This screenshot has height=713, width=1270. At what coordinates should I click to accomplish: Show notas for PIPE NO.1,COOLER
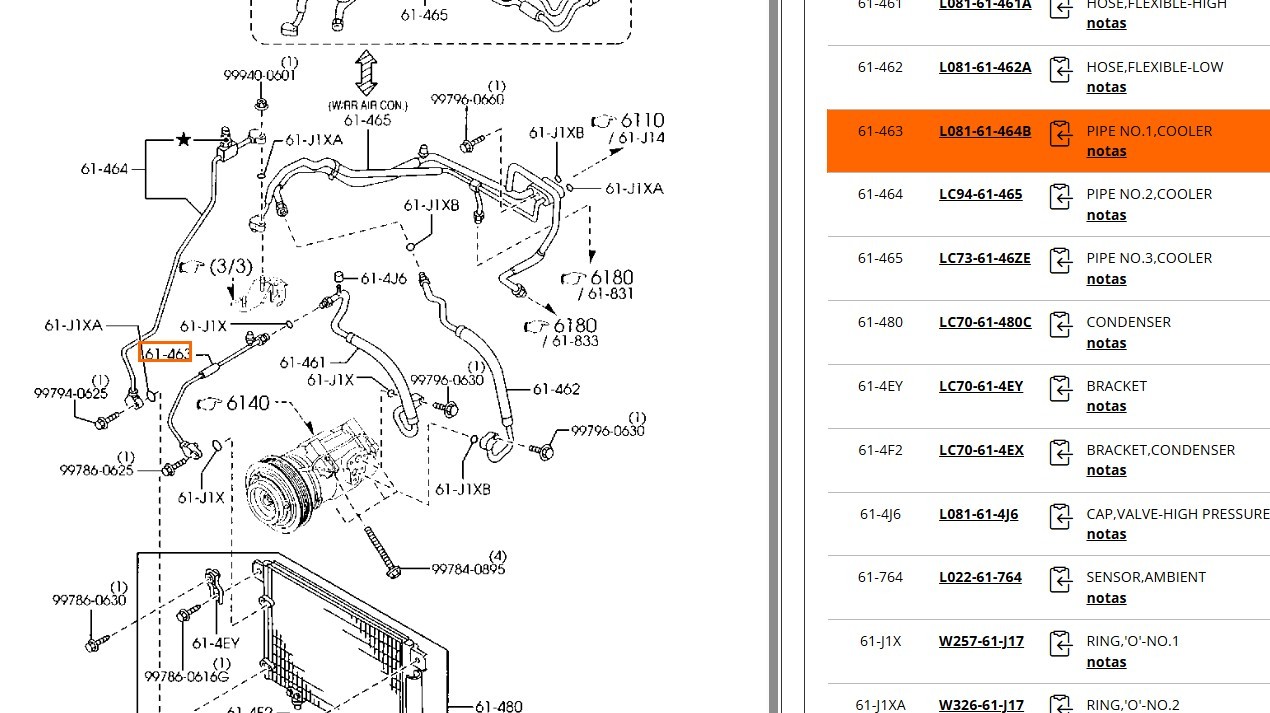click(1106, 151)
